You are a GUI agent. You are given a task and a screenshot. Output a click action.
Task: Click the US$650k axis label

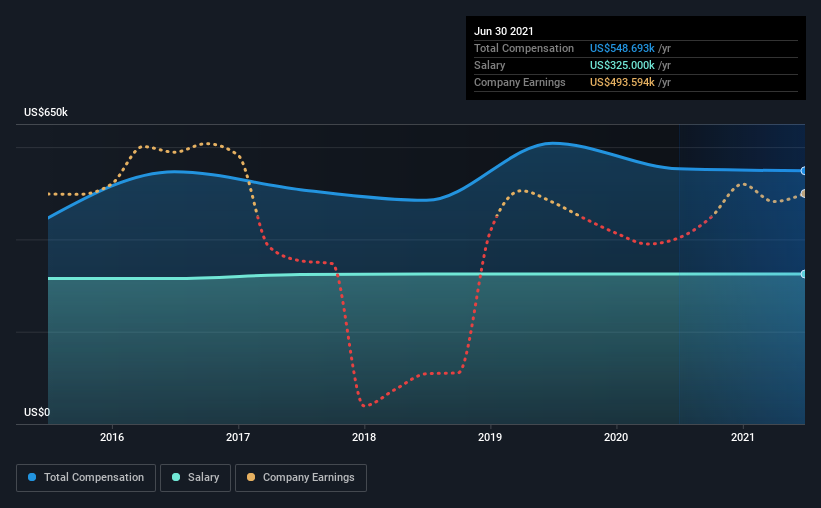[46, 113]
